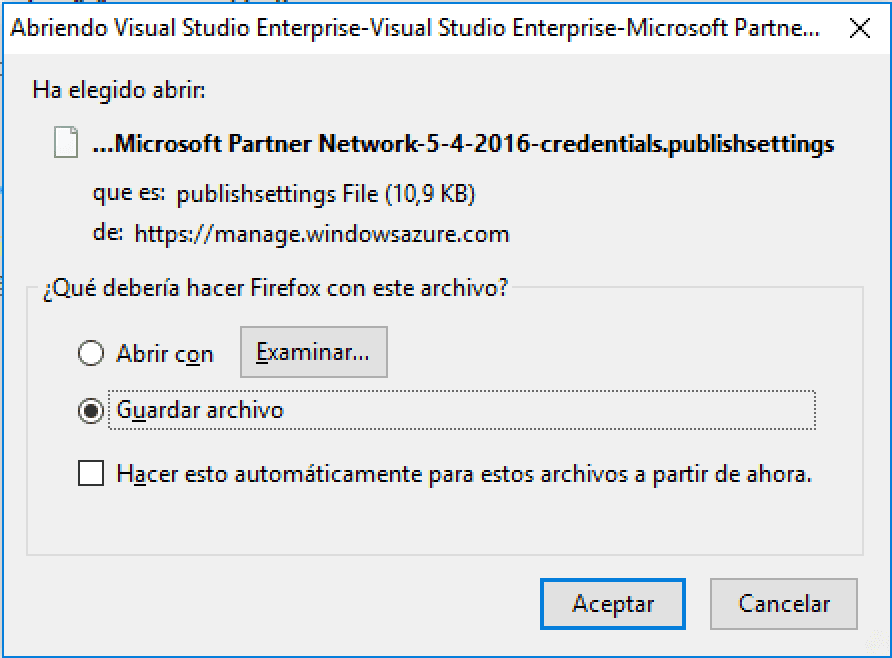The height and width of the screenshot is (658, 892).
Task: Click the "Microsoft Partner Network" part of the file name
Action: point(266,143)
